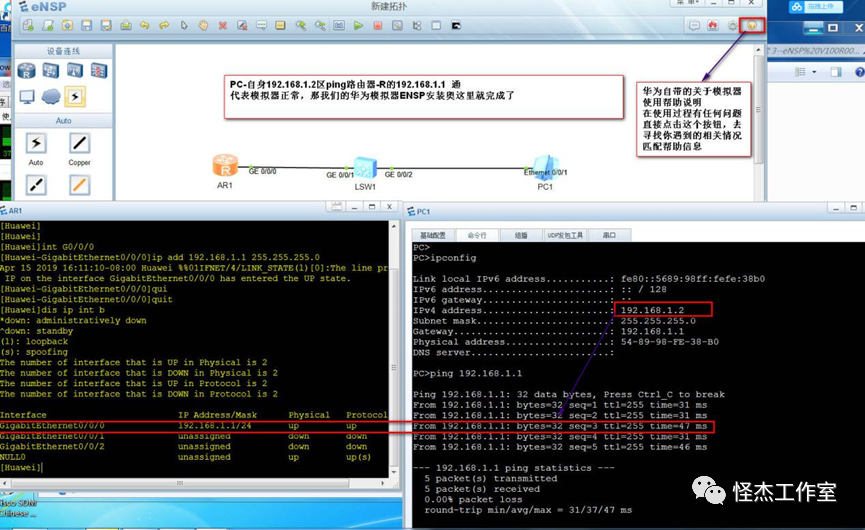Click the yellow rectangle palette icon
This screenshot has width=865, height=530.
280,25
